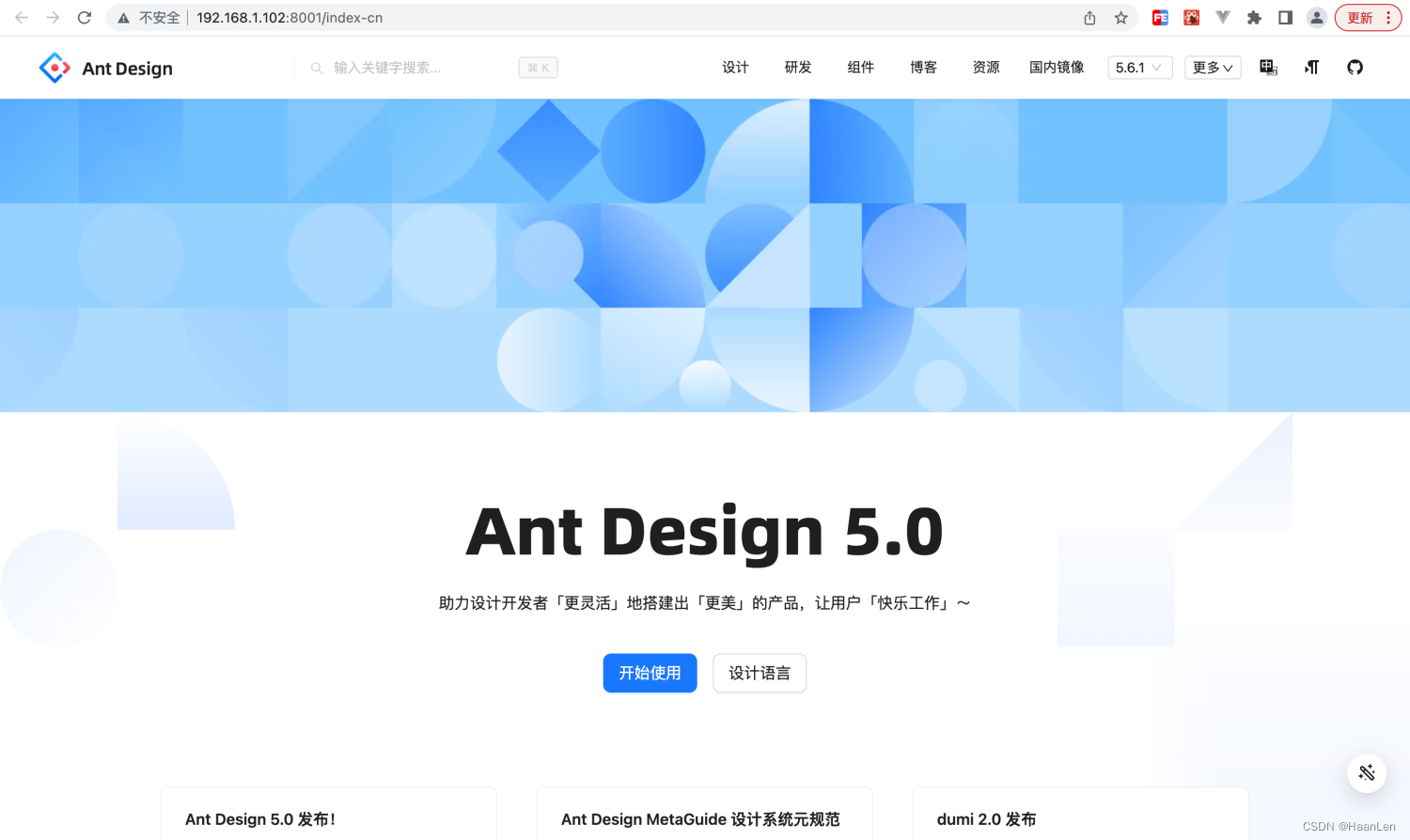This screenshot has width=1410, height=840.
Task: Click the Ant Design logo icon
Action: (55, 68)
